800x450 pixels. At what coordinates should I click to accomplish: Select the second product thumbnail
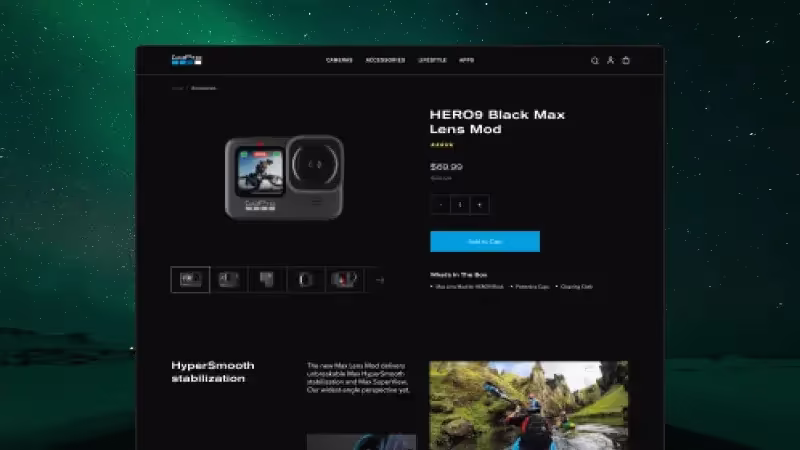229,280
